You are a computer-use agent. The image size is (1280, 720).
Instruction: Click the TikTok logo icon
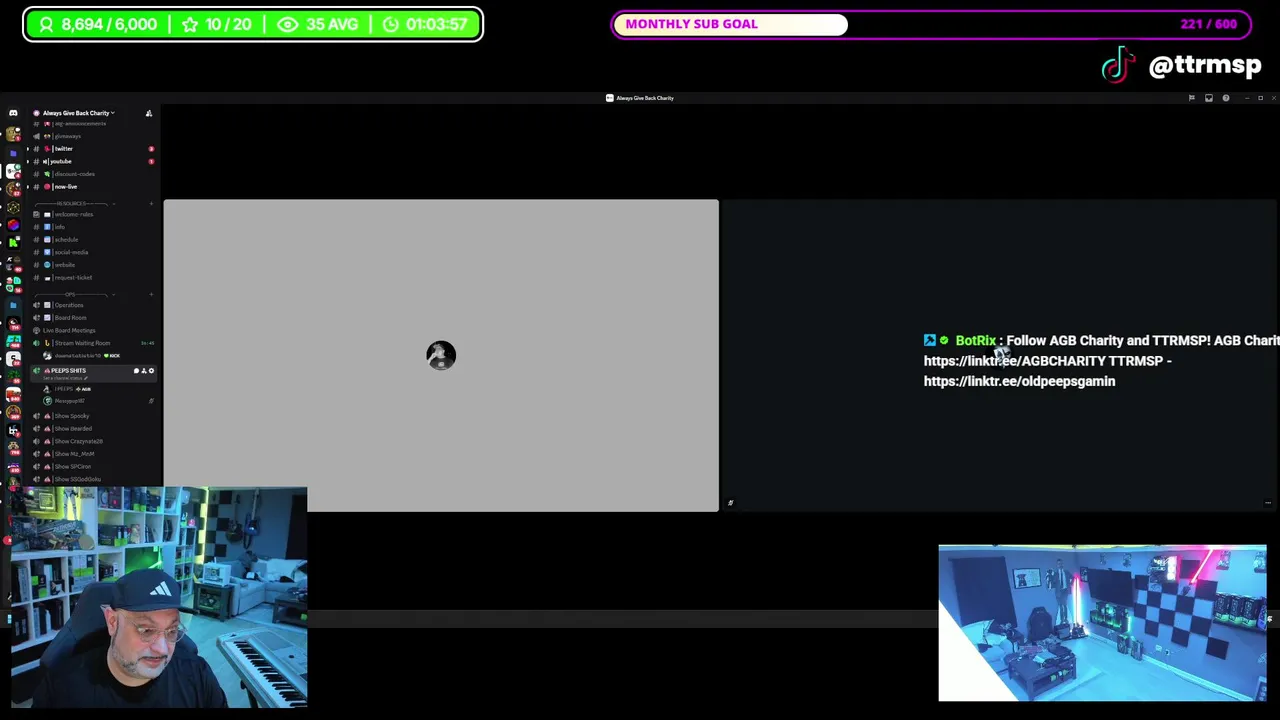click(1119, 65)
